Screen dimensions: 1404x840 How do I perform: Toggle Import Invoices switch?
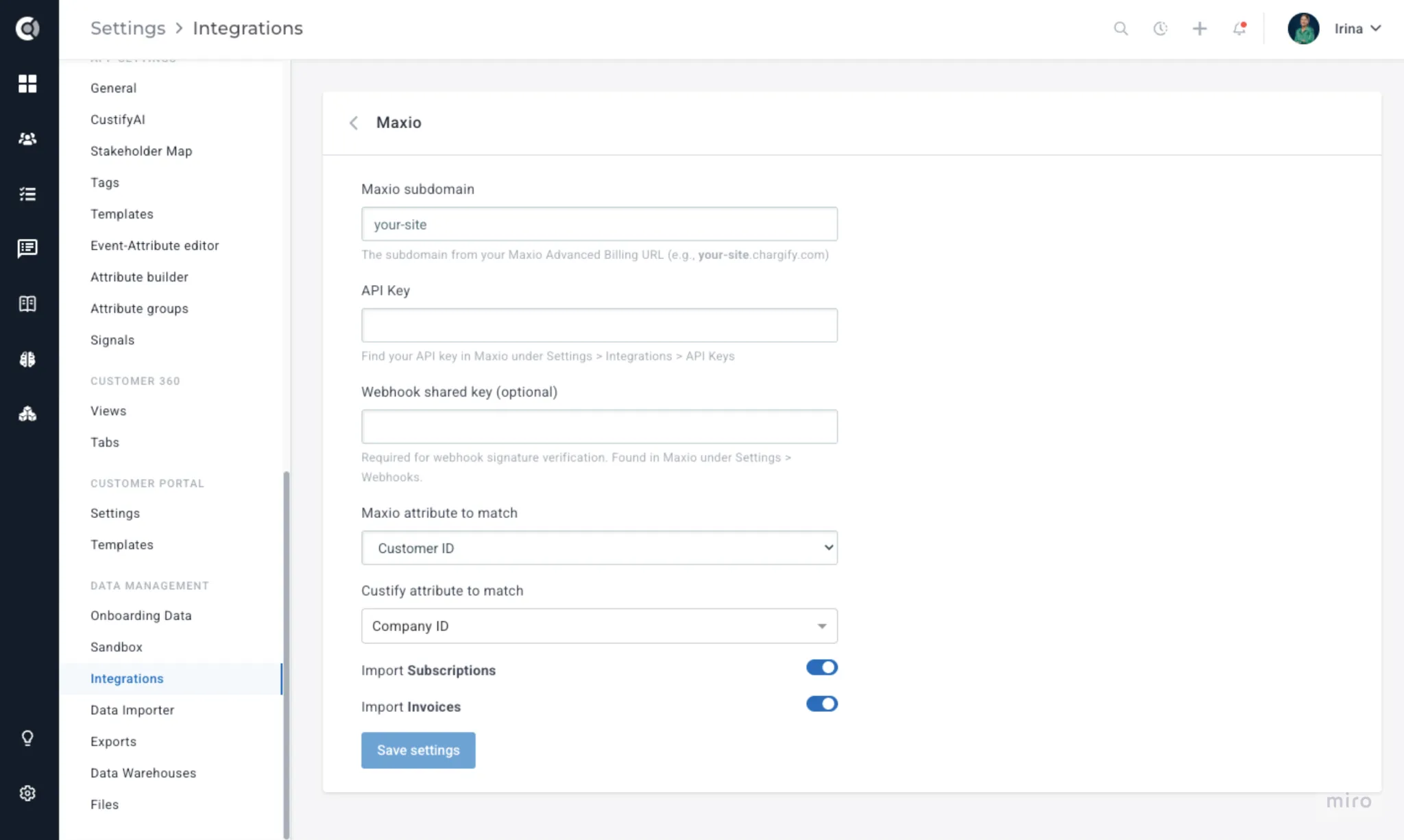click(821, 704)
